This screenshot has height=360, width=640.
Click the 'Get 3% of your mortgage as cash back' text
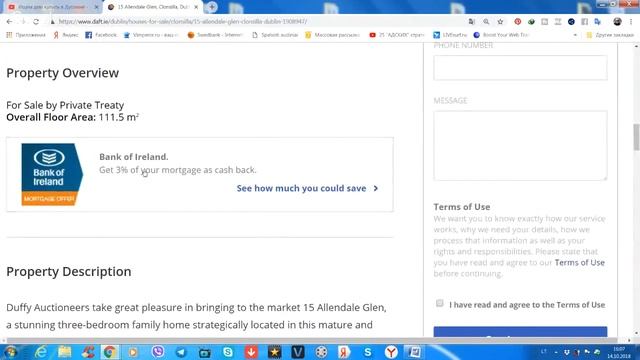pyautogui.click(x=178, y=170)
